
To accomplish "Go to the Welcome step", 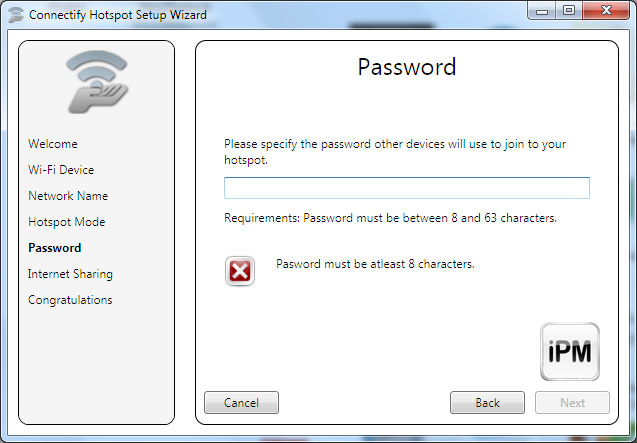I will tap(52, 144).
